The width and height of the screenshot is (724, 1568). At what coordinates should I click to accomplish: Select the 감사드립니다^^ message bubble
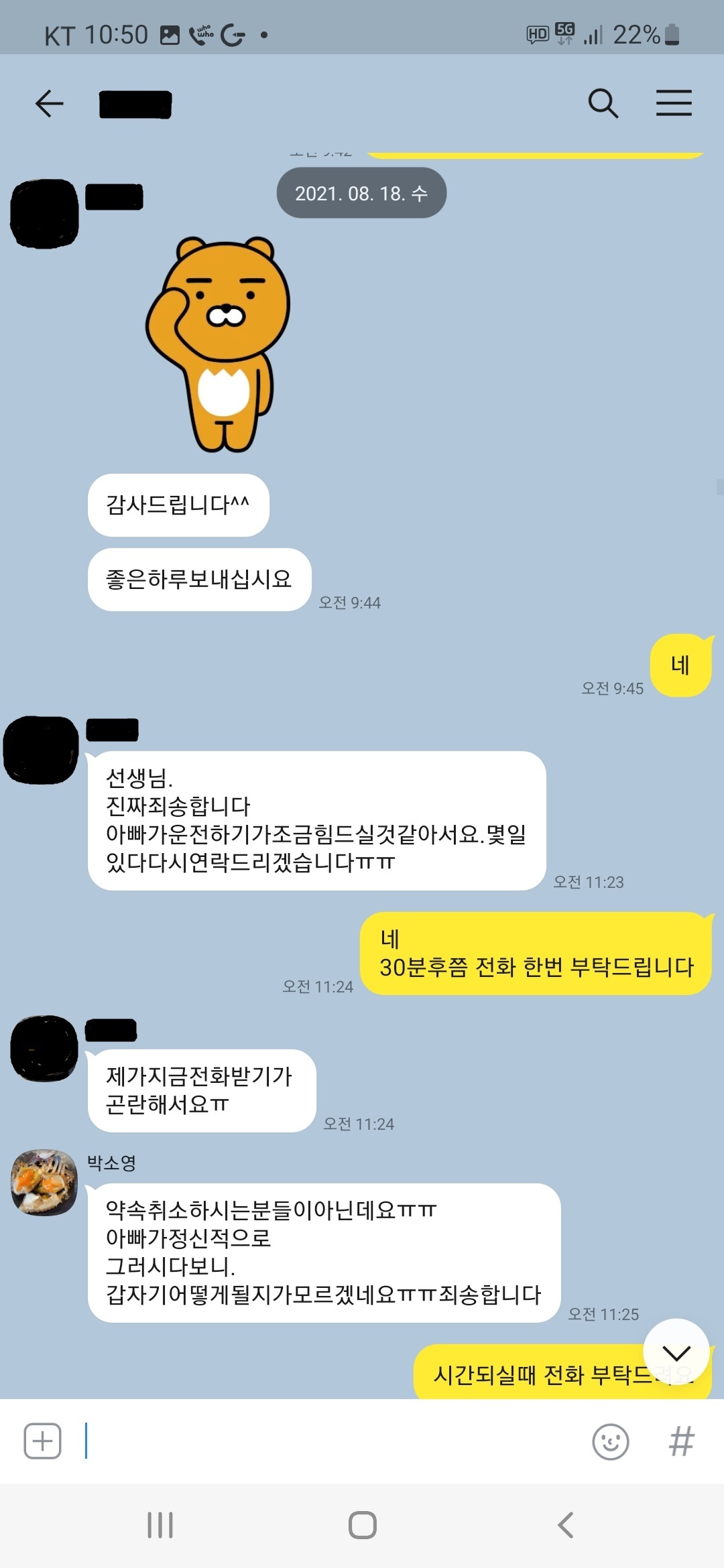178,505
